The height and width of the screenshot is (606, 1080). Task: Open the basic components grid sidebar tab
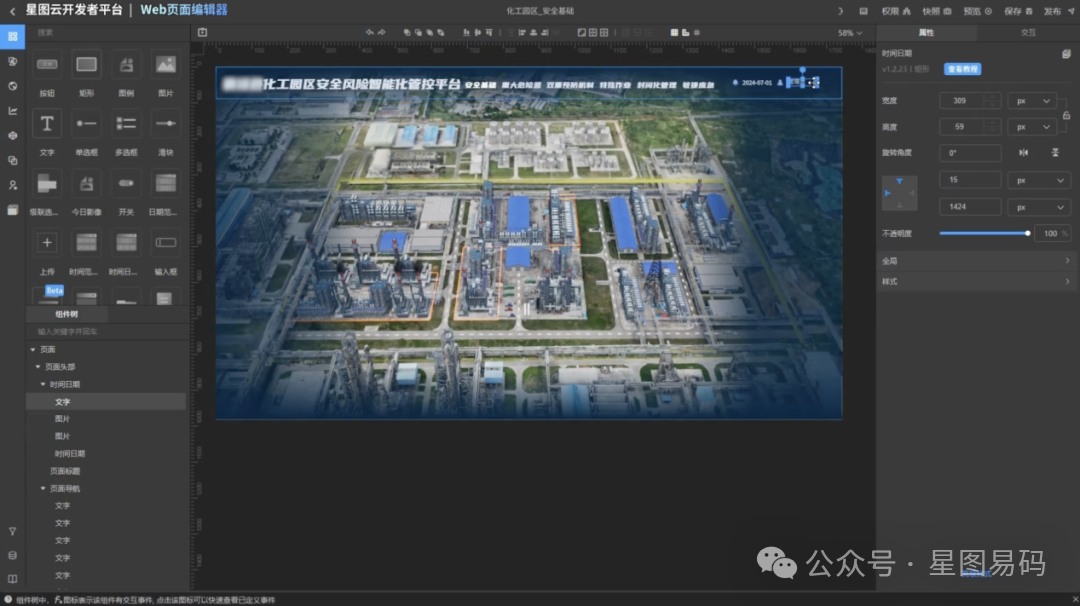12,36
